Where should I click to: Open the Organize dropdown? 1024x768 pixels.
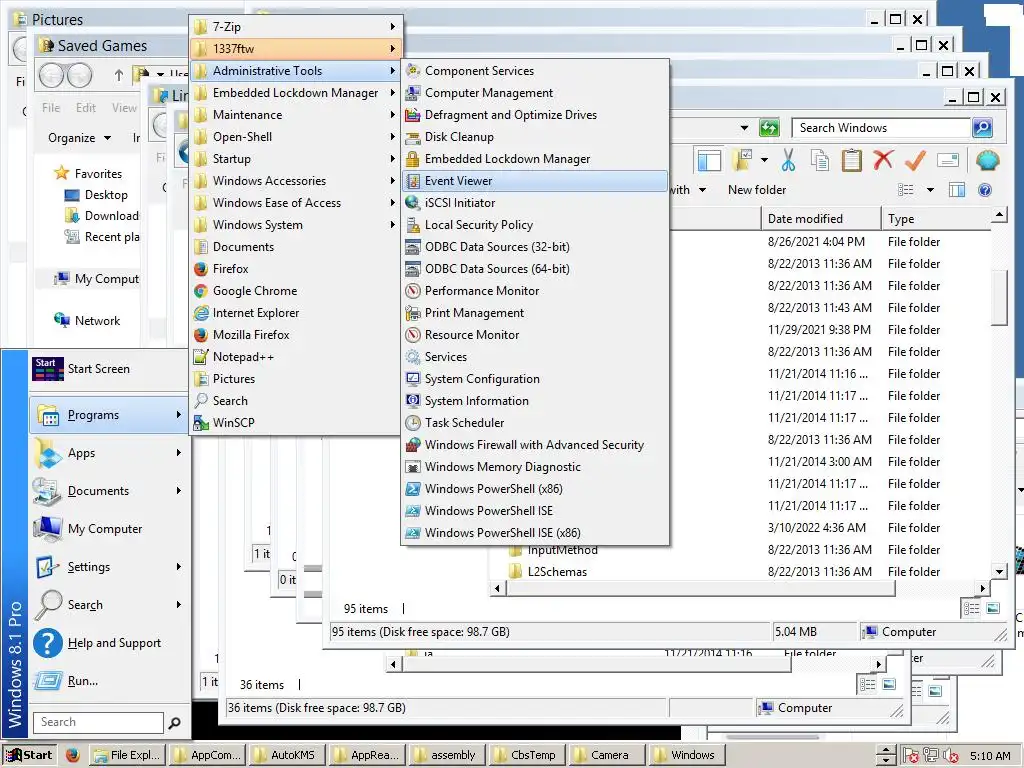click(x=79, y=138)
